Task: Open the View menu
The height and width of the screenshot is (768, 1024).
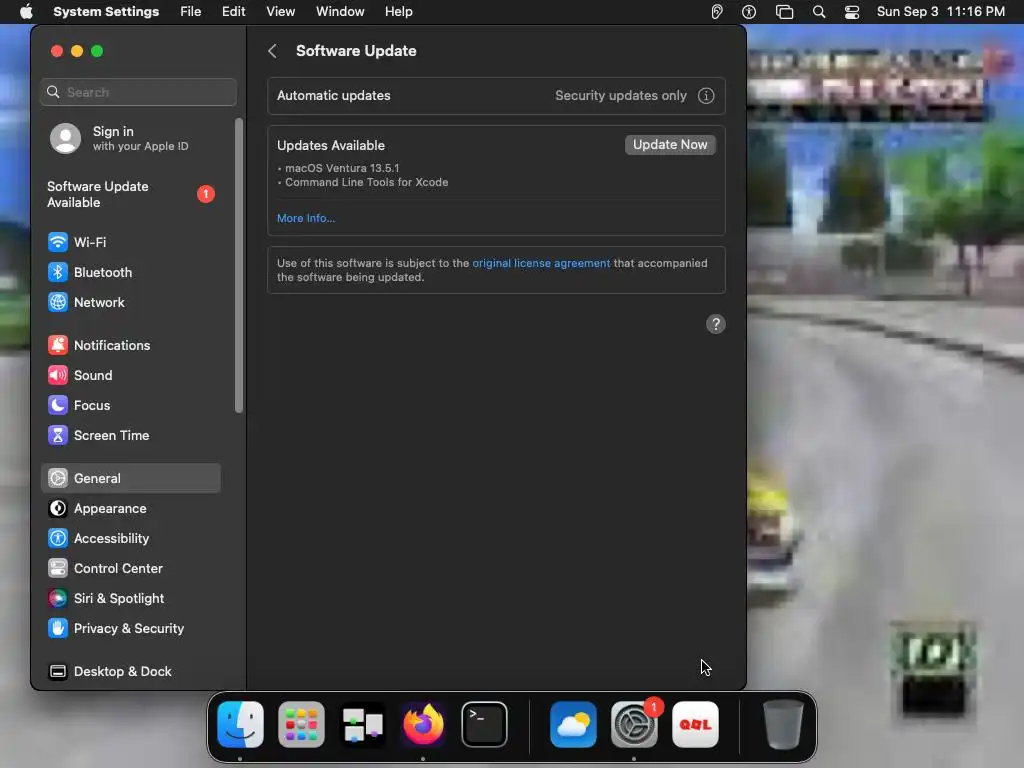Action: click(x=281, y=12)
